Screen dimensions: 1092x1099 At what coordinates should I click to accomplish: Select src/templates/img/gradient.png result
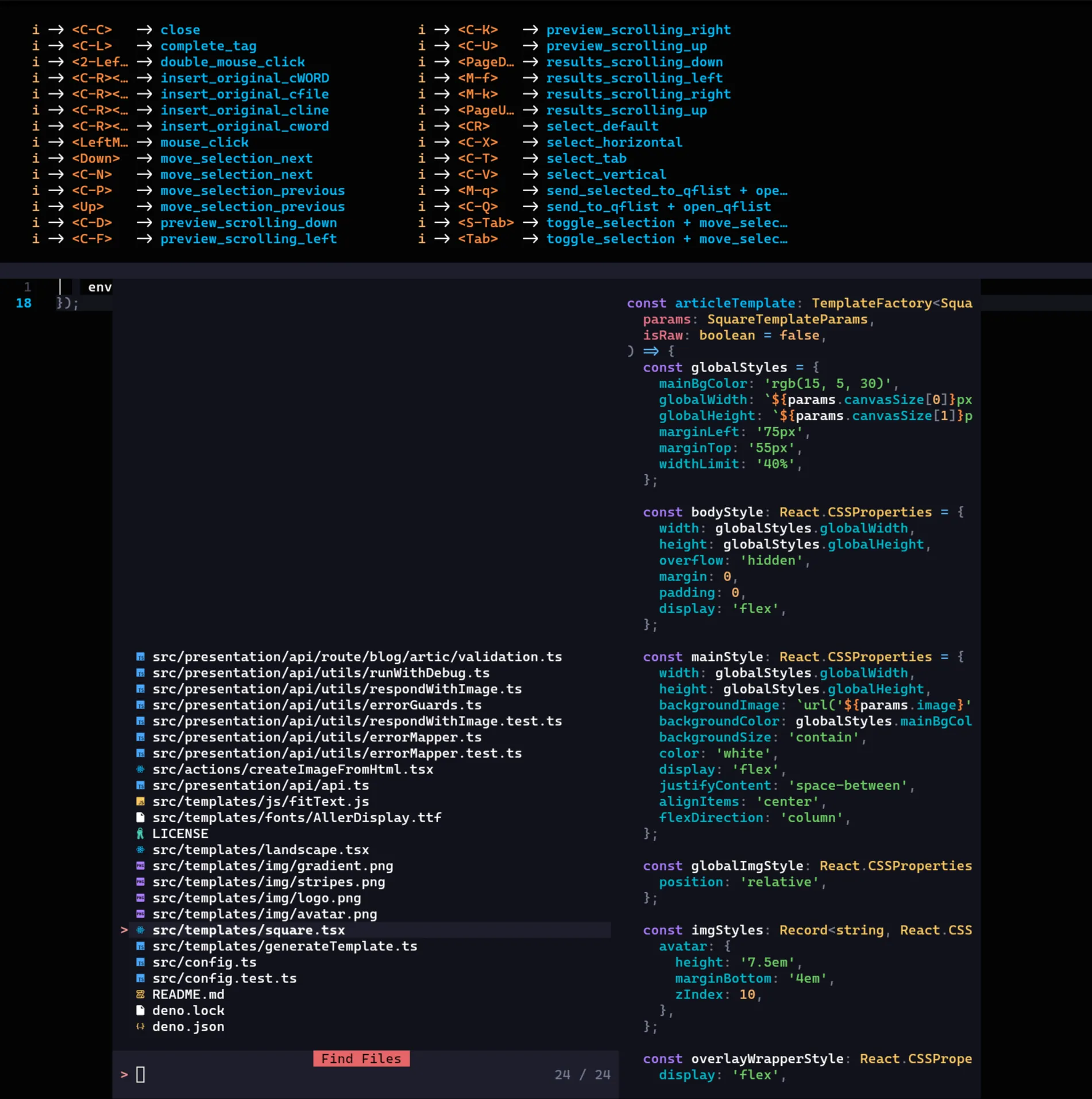point(272,866)
